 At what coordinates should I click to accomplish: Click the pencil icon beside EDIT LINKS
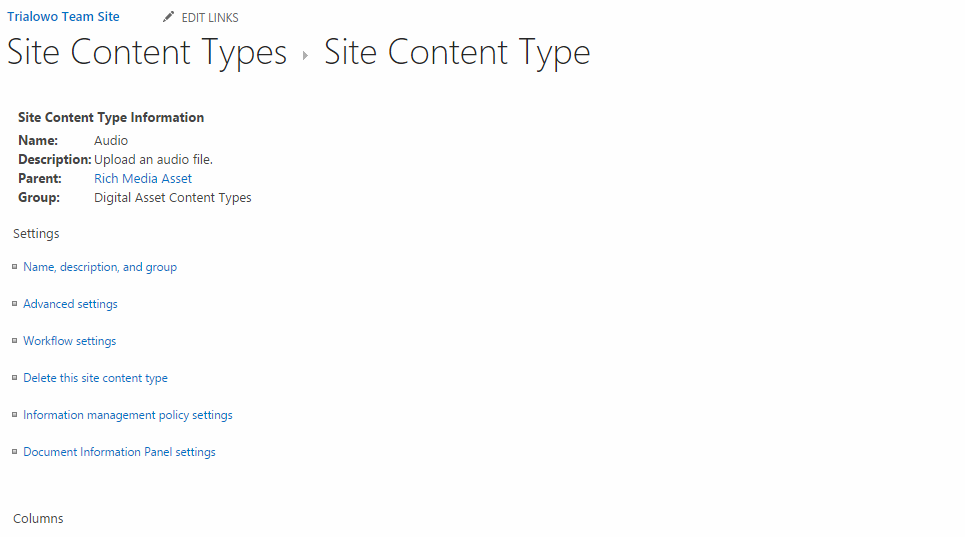click(x=168, y=17)
